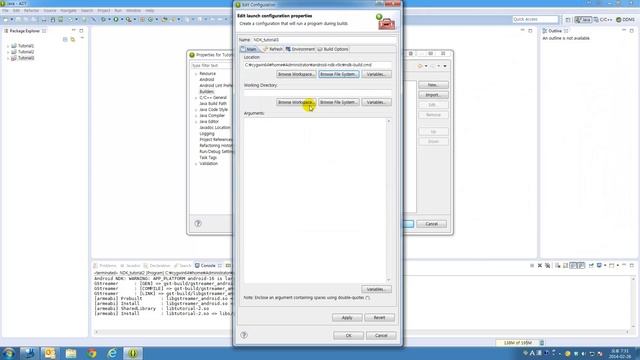Viewport: 640px width, 360px height.
Task: Click the Location path text field
Action: [x=318, y=64]
